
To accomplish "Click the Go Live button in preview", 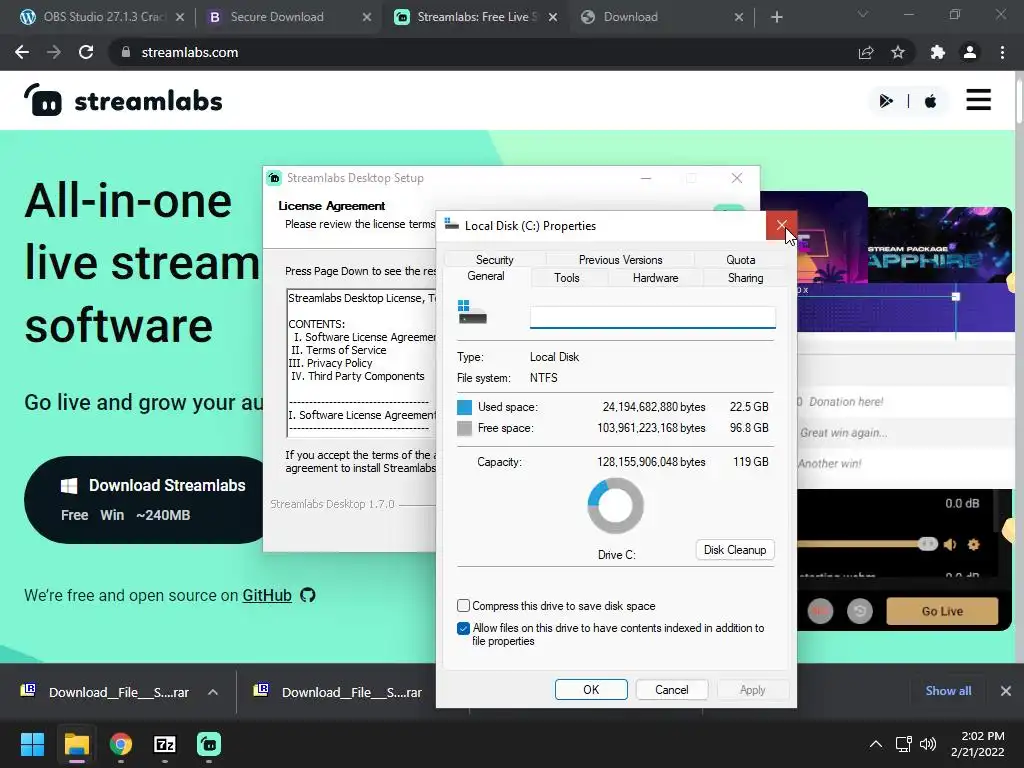I will (942, 611).
